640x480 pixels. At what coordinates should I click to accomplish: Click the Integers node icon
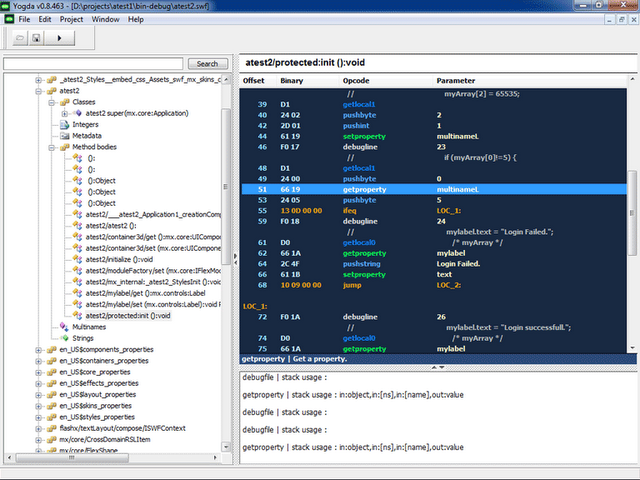tap(64, 125)
